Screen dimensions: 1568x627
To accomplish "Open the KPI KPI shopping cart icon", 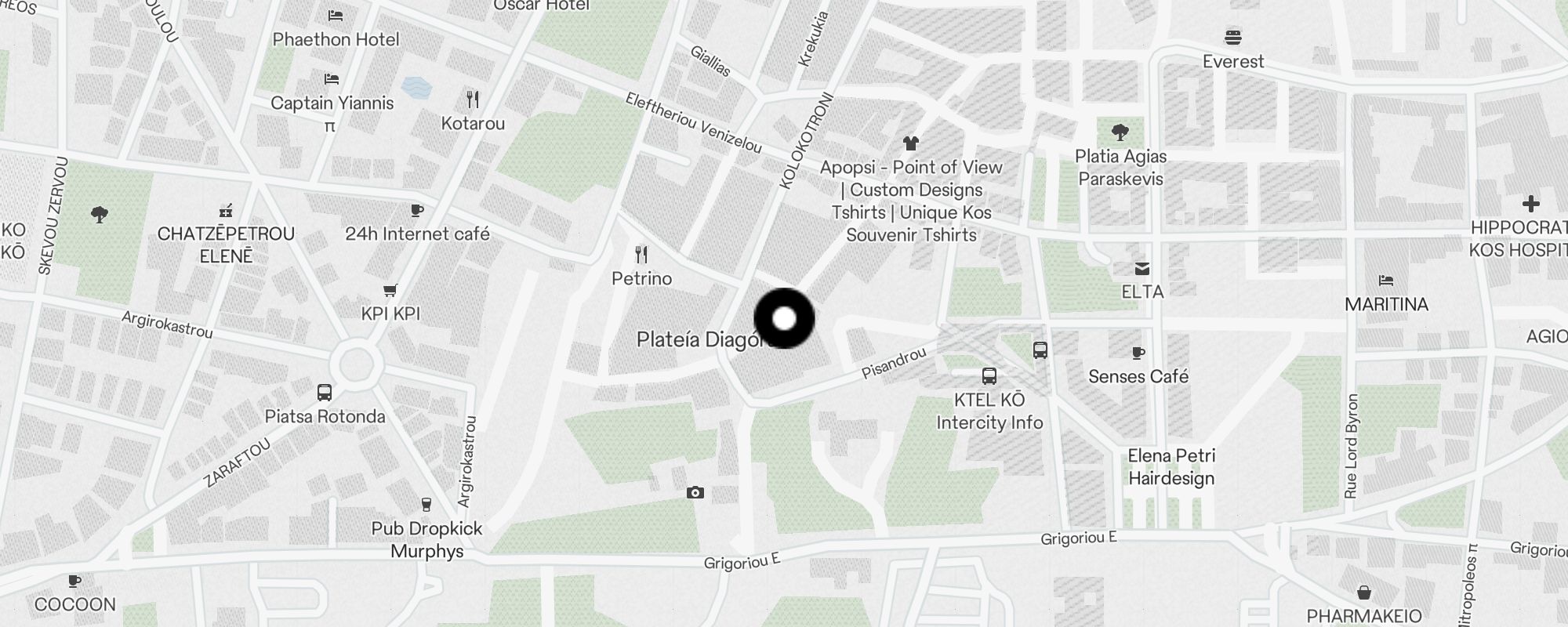I will point(390,289).
